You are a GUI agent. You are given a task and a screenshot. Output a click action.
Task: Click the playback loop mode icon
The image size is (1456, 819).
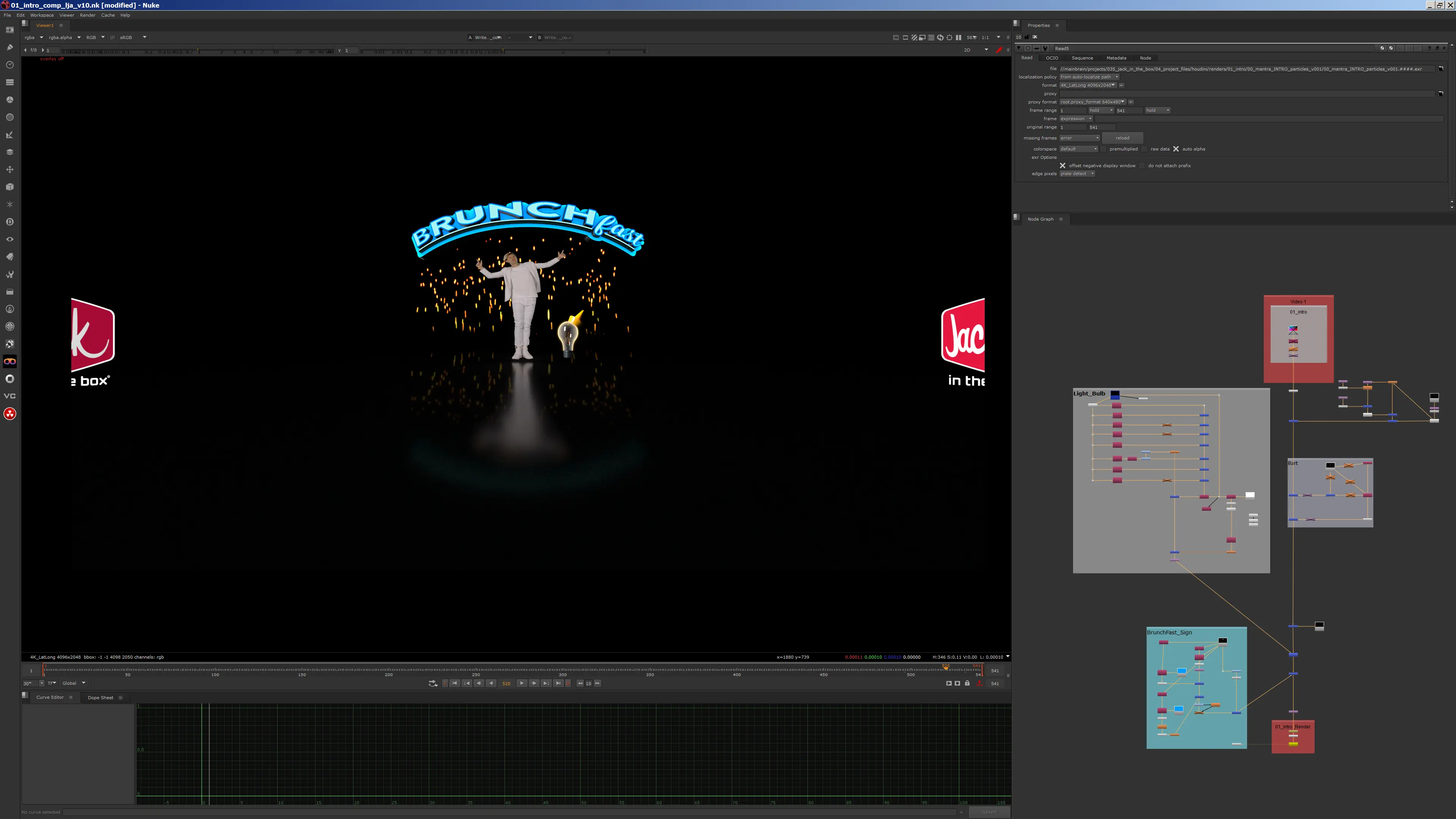tap(433, 683)
